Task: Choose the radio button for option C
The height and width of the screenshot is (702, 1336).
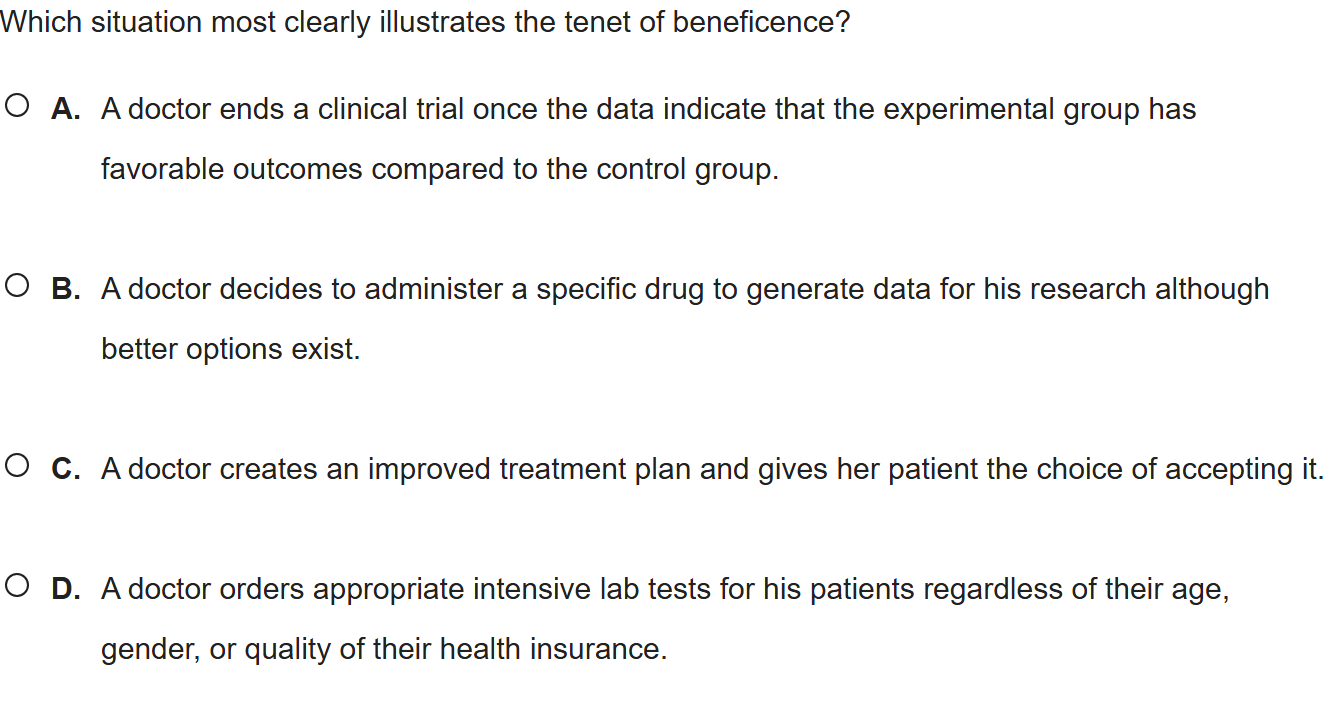Action: [16, 467]
